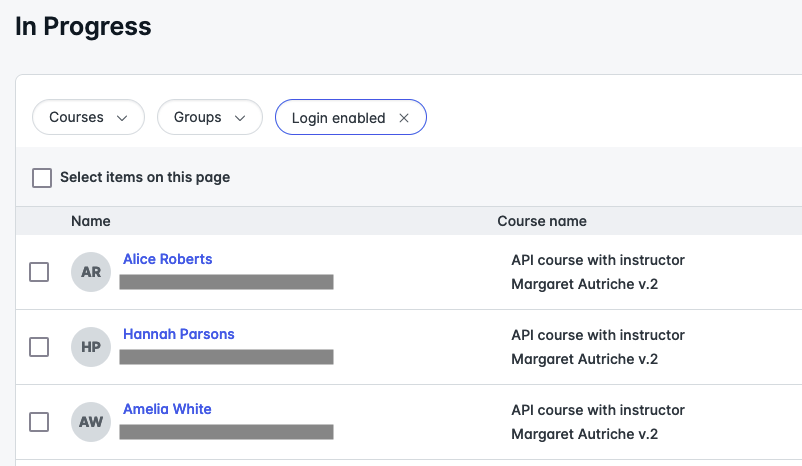The width and height of the screenshot is (802, 466).
Task: Click the In Progress page heading
Action: (x=83, y=27)
